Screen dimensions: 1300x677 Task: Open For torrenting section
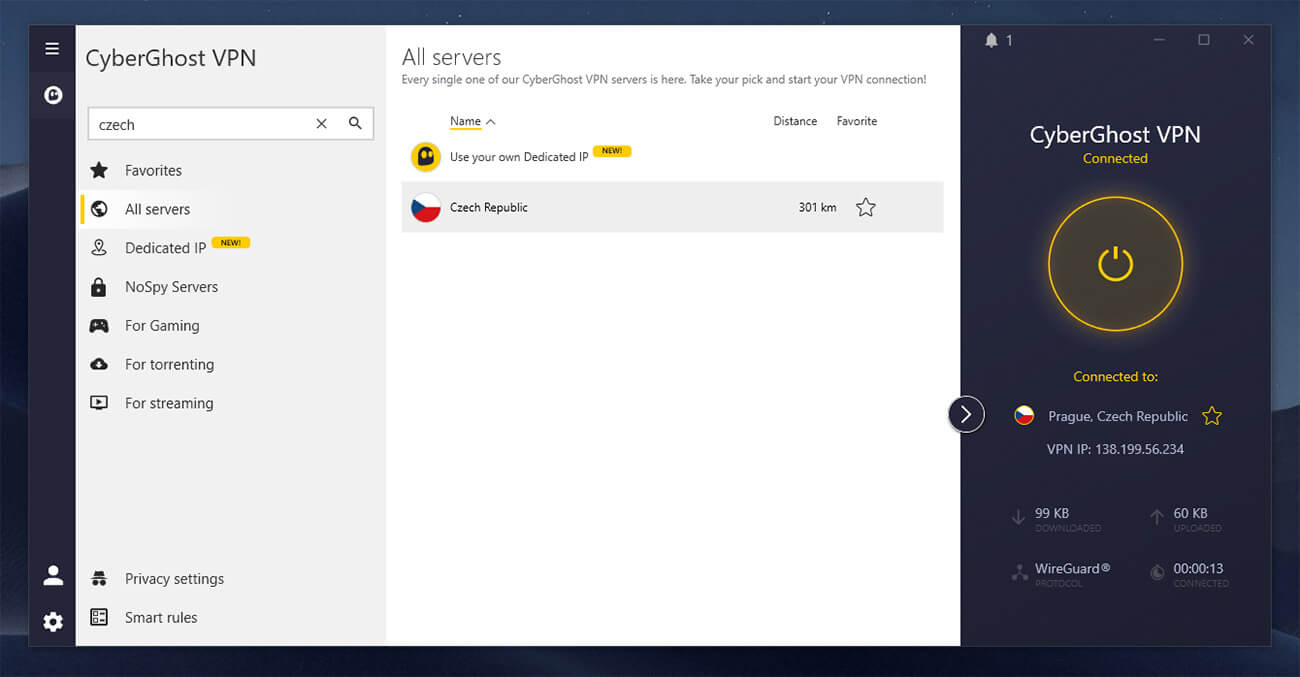click(169, 364)
